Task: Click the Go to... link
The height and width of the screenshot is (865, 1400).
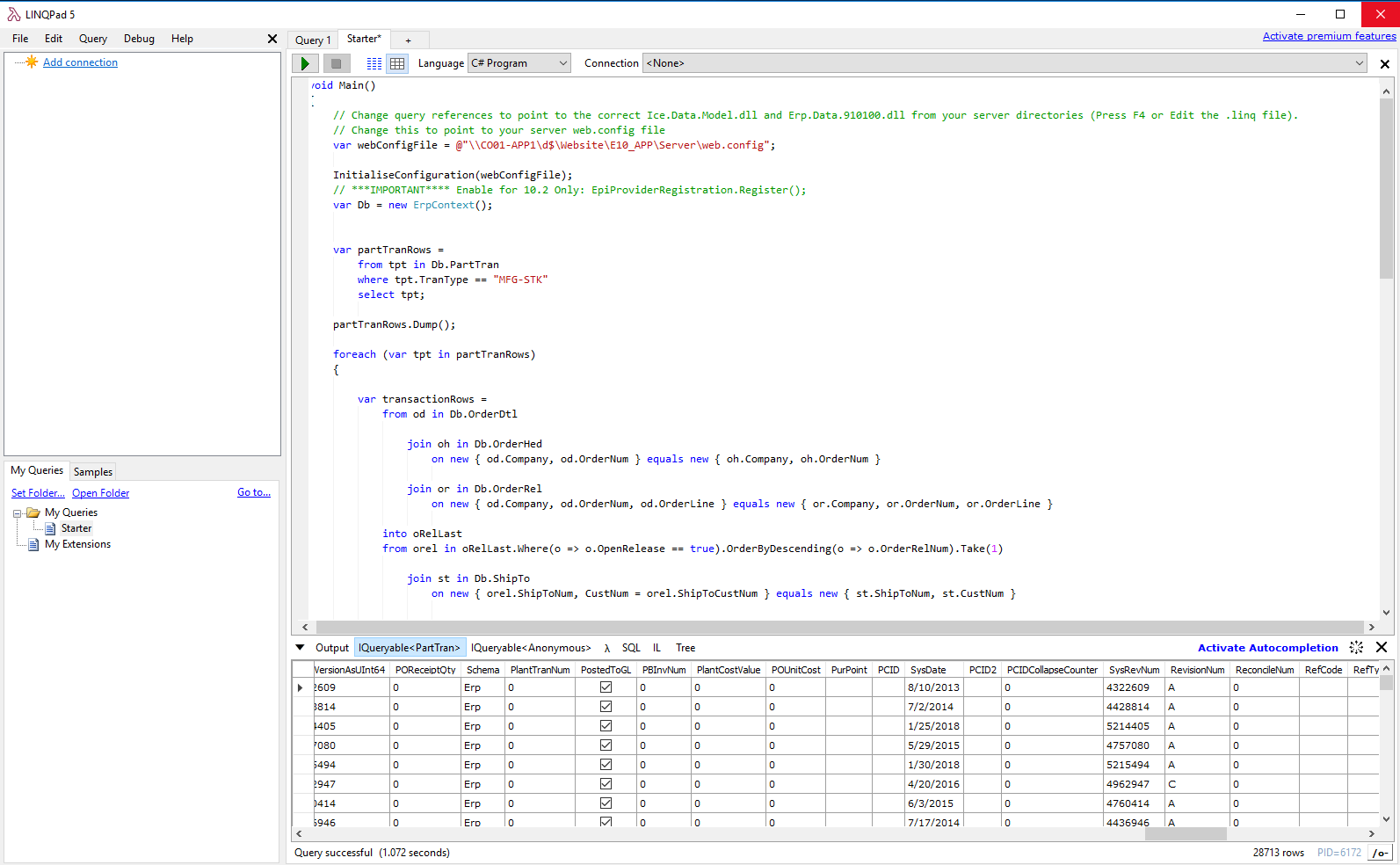Action: pos(254,492)
